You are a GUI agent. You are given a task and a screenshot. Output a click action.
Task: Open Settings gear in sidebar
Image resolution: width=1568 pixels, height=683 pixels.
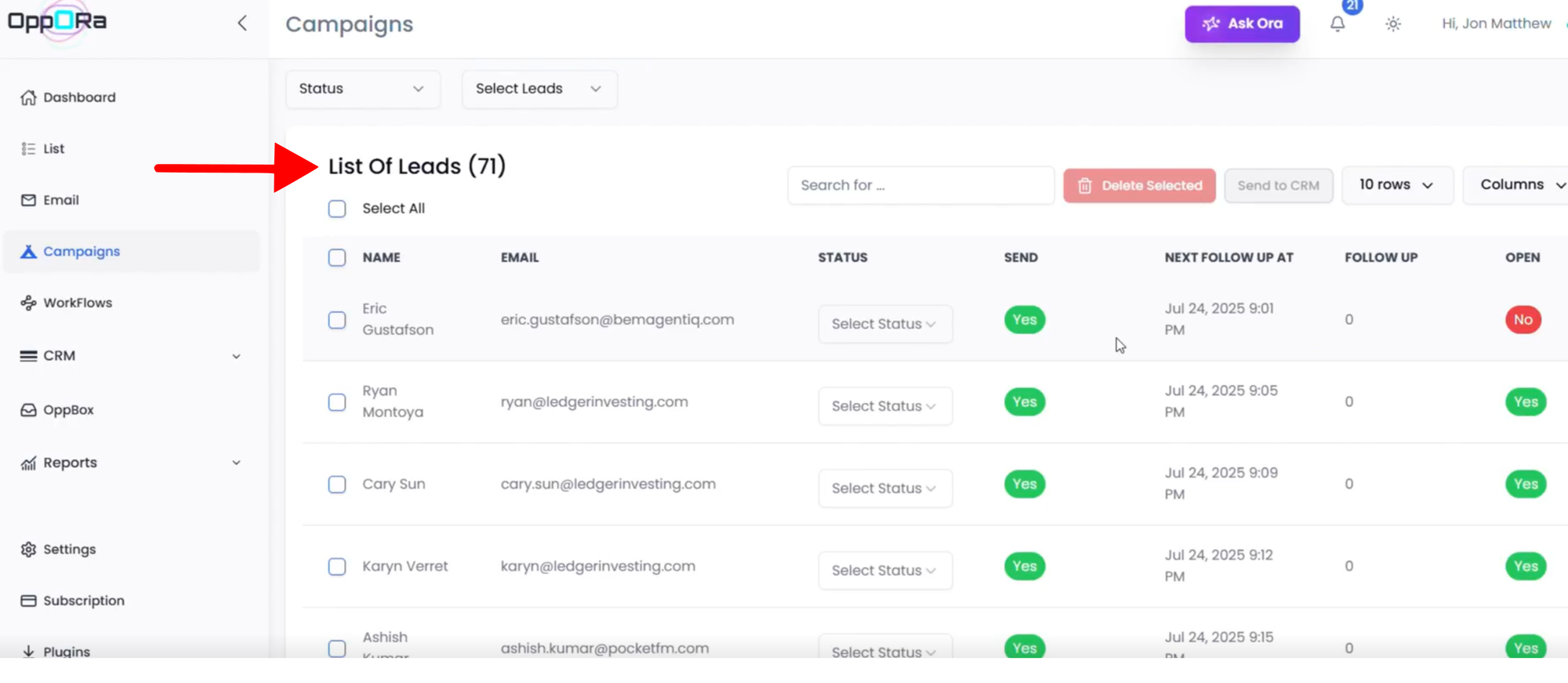pyautogui.click(x=29, y=550)
